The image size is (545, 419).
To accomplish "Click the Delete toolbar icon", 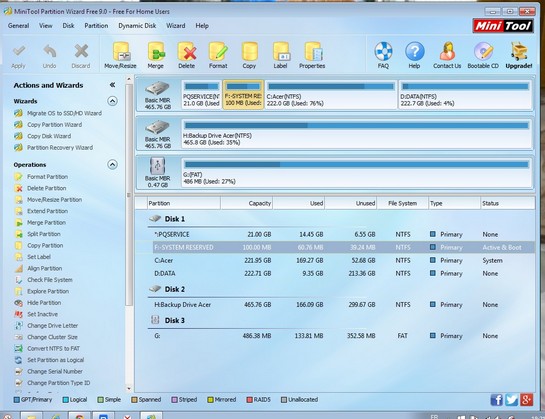I will [x=187, y=51].
